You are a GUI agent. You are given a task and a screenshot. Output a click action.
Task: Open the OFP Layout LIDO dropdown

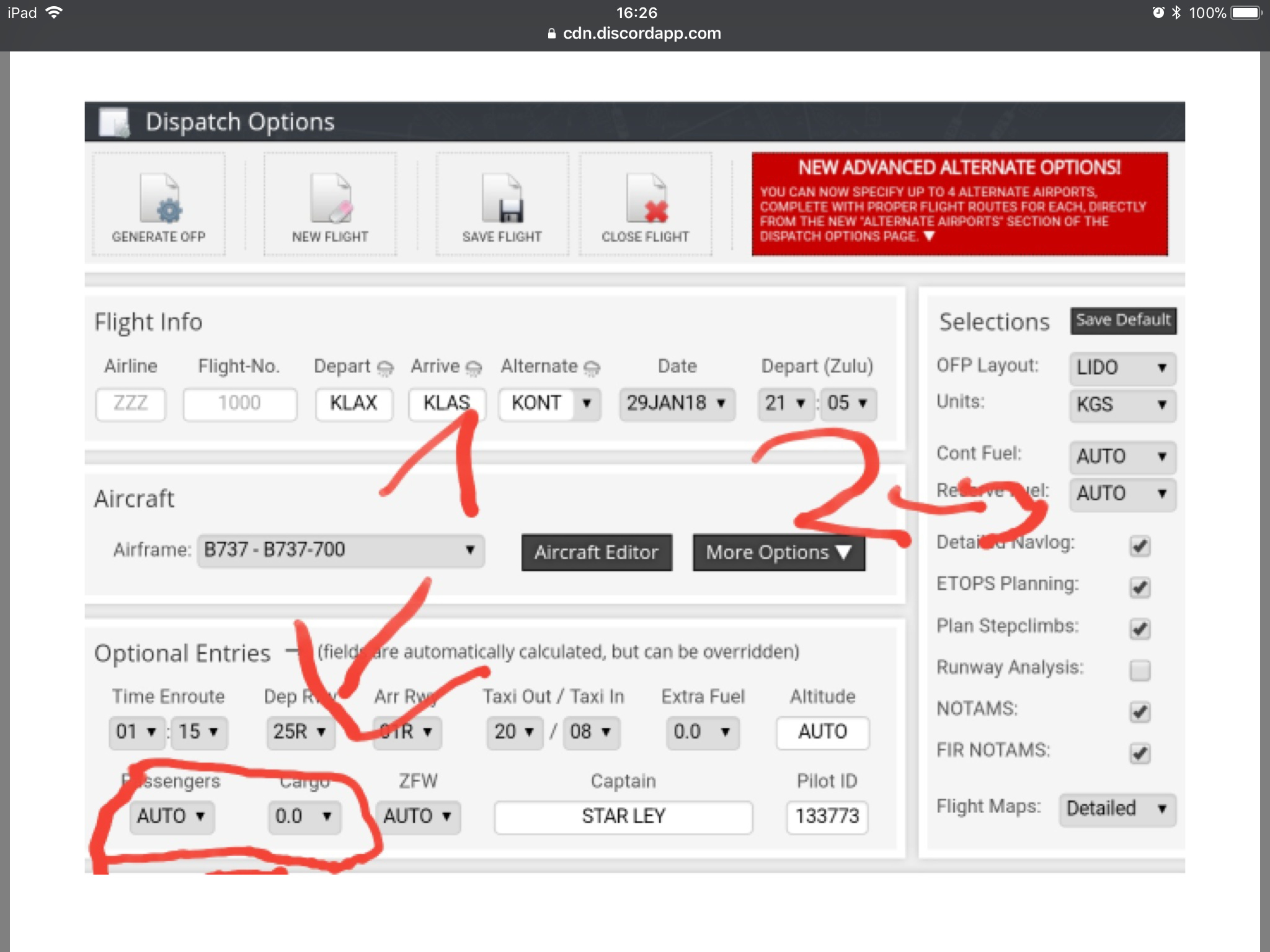tap(1122, 368)
